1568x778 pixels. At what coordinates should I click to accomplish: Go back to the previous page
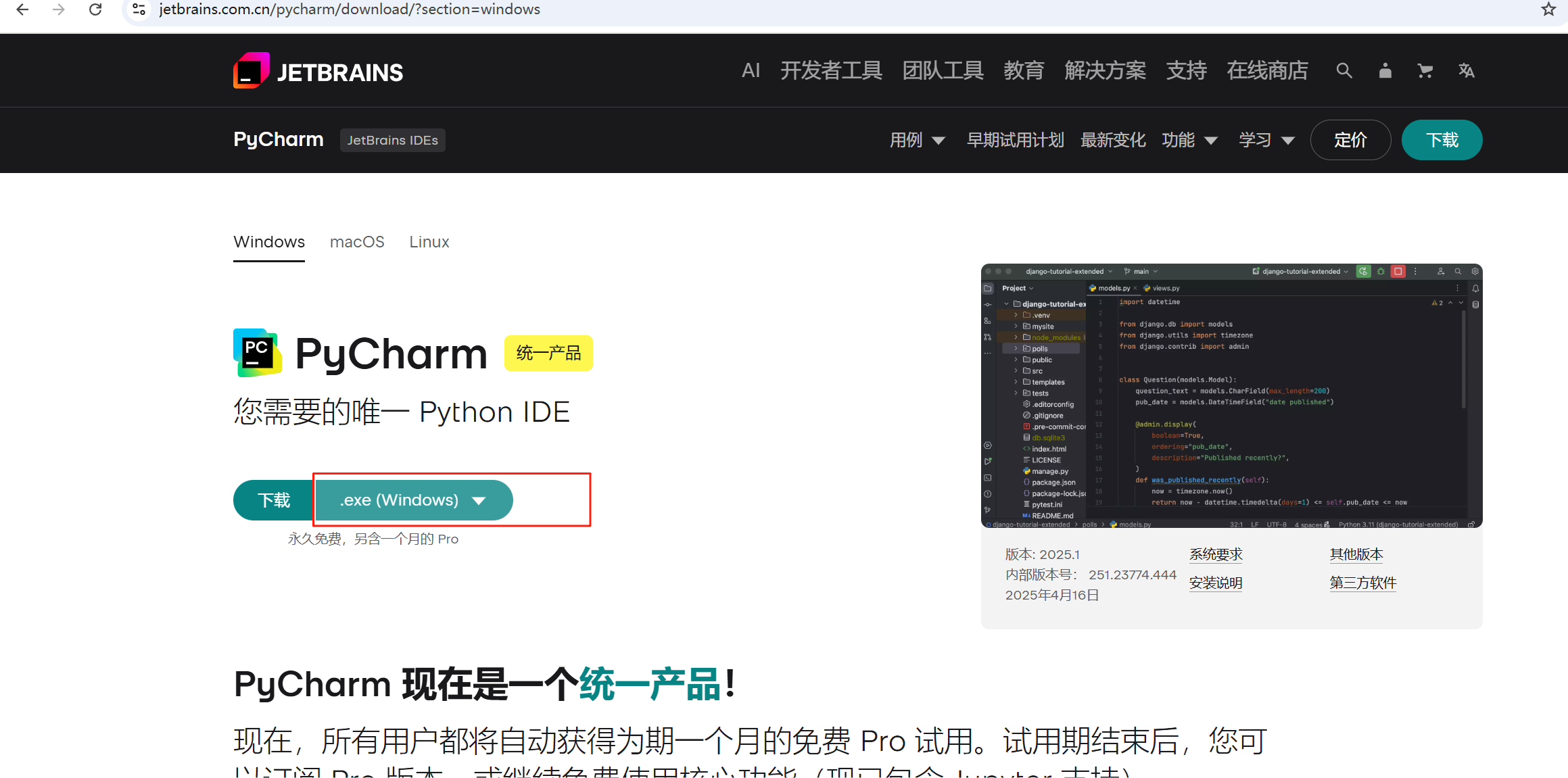[x=22, y=9]
